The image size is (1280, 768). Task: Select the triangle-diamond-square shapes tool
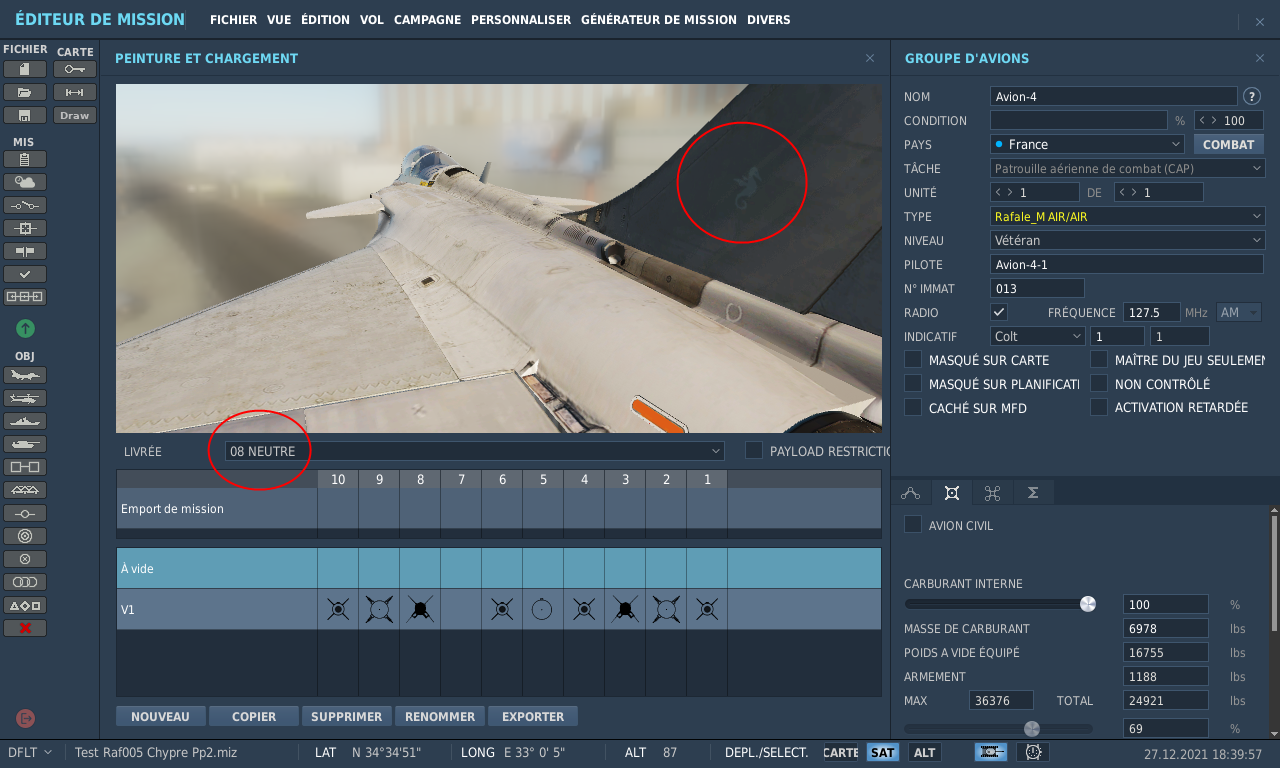(x=25, y=605)
